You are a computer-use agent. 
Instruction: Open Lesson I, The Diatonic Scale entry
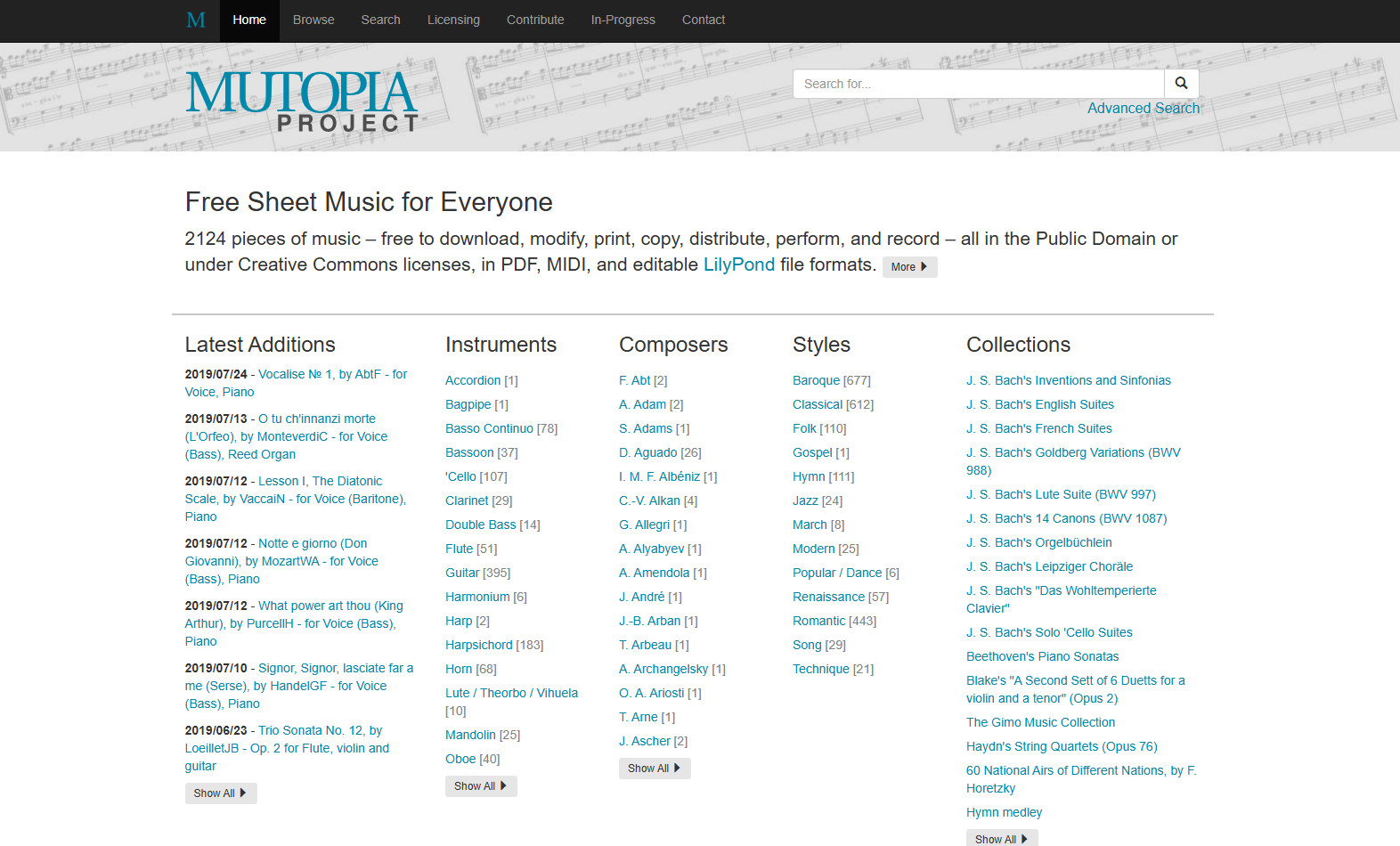tap(295, 499)
